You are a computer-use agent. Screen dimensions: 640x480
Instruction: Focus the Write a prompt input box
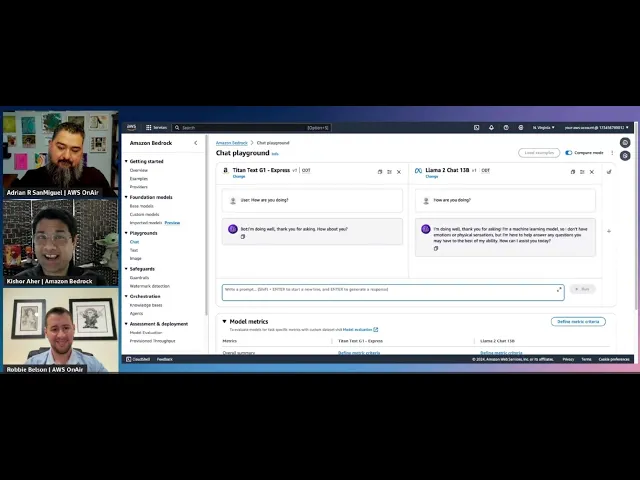pyautogui.click(x=393, y=293)
